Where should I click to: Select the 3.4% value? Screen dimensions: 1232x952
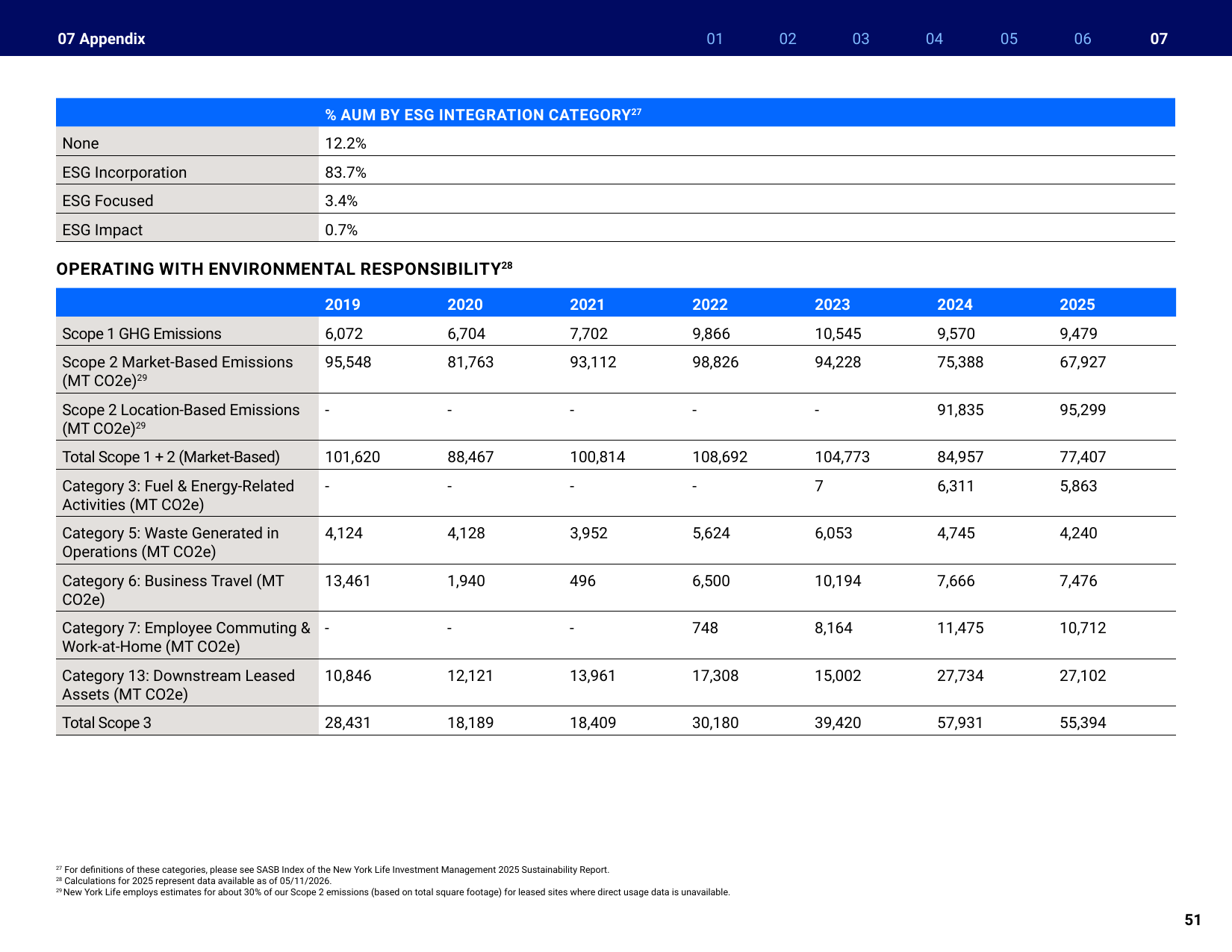[x=341, y=201]
